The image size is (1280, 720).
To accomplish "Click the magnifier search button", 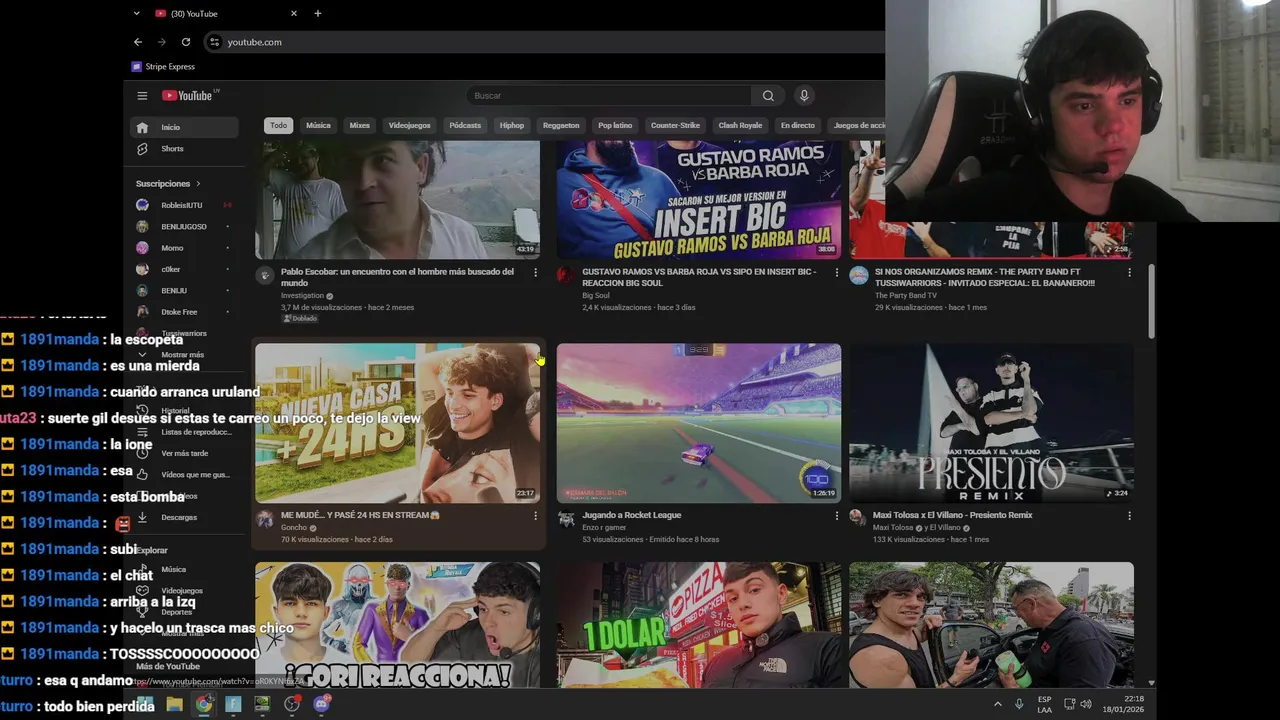I will click(x=768, y=96).
